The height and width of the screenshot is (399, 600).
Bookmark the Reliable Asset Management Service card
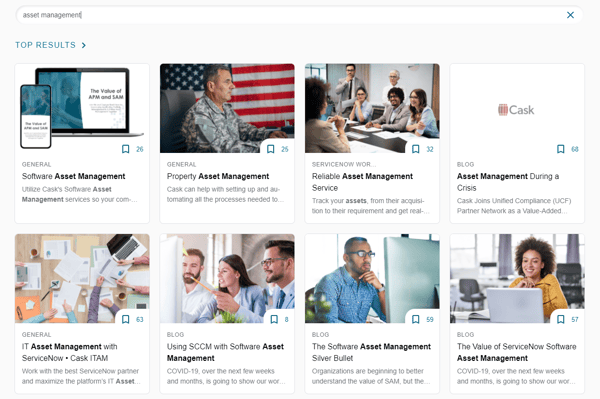point(416,149)
